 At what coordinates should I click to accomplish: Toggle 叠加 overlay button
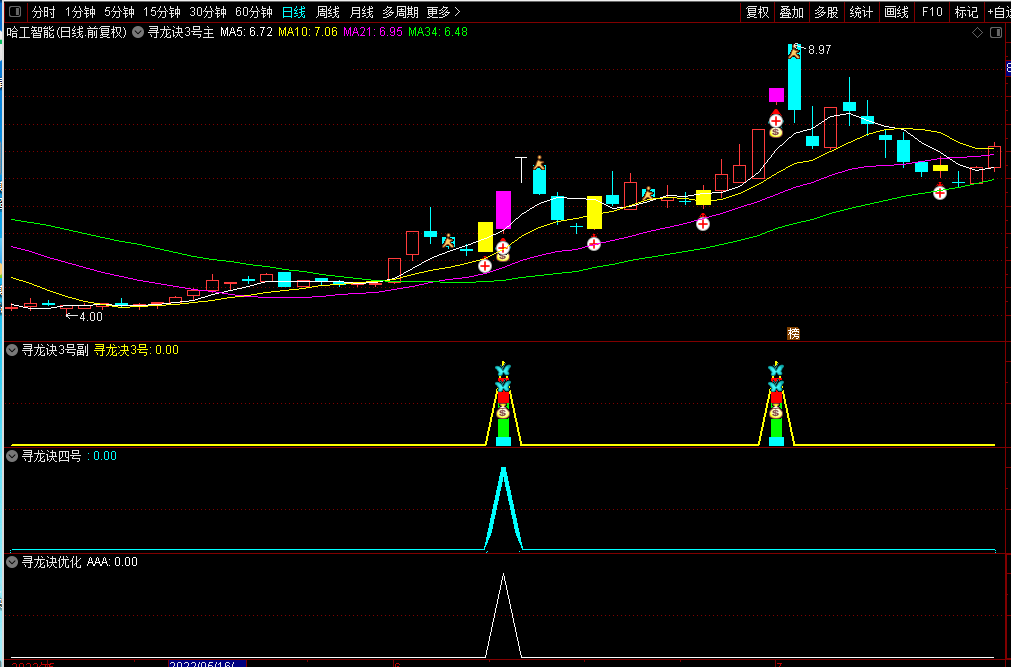pyautogui.click(x=791, y=12)
